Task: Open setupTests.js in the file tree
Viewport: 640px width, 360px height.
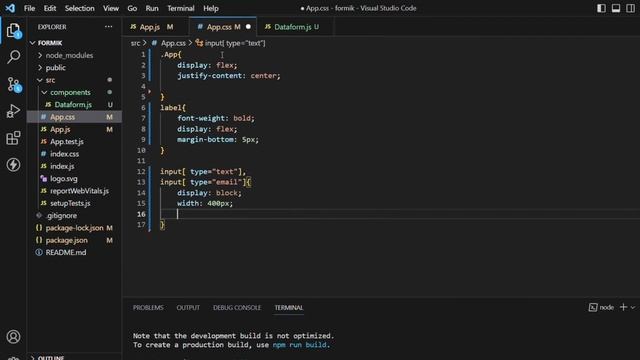Action: point(74,203)
